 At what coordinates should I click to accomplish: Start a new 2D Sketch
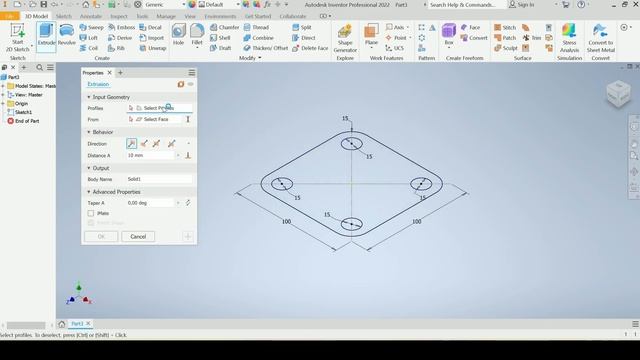pos(18,37)
